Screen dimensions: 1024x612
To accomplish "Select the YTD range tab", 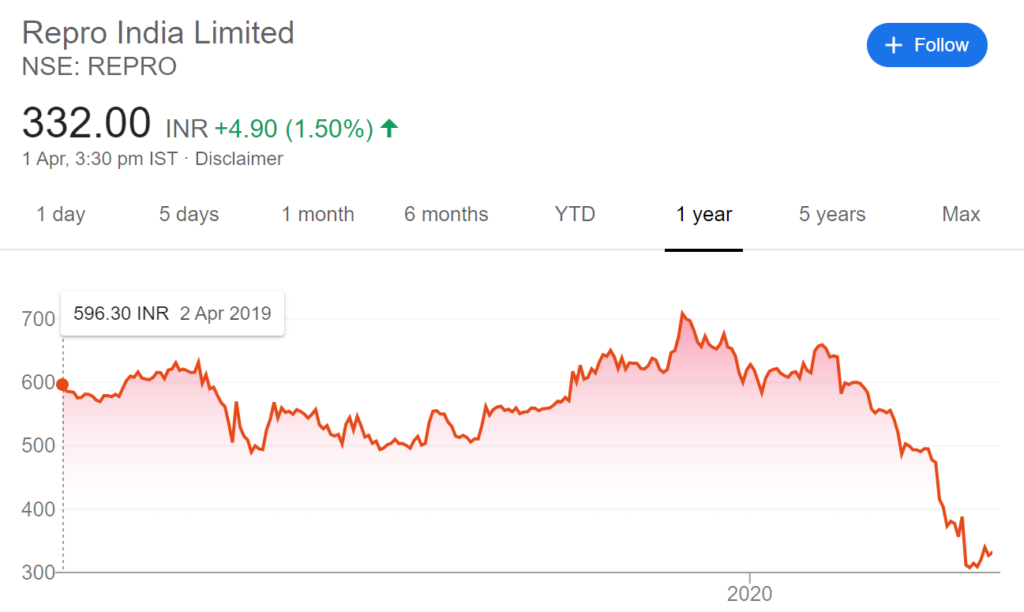I will click(575, 214).
